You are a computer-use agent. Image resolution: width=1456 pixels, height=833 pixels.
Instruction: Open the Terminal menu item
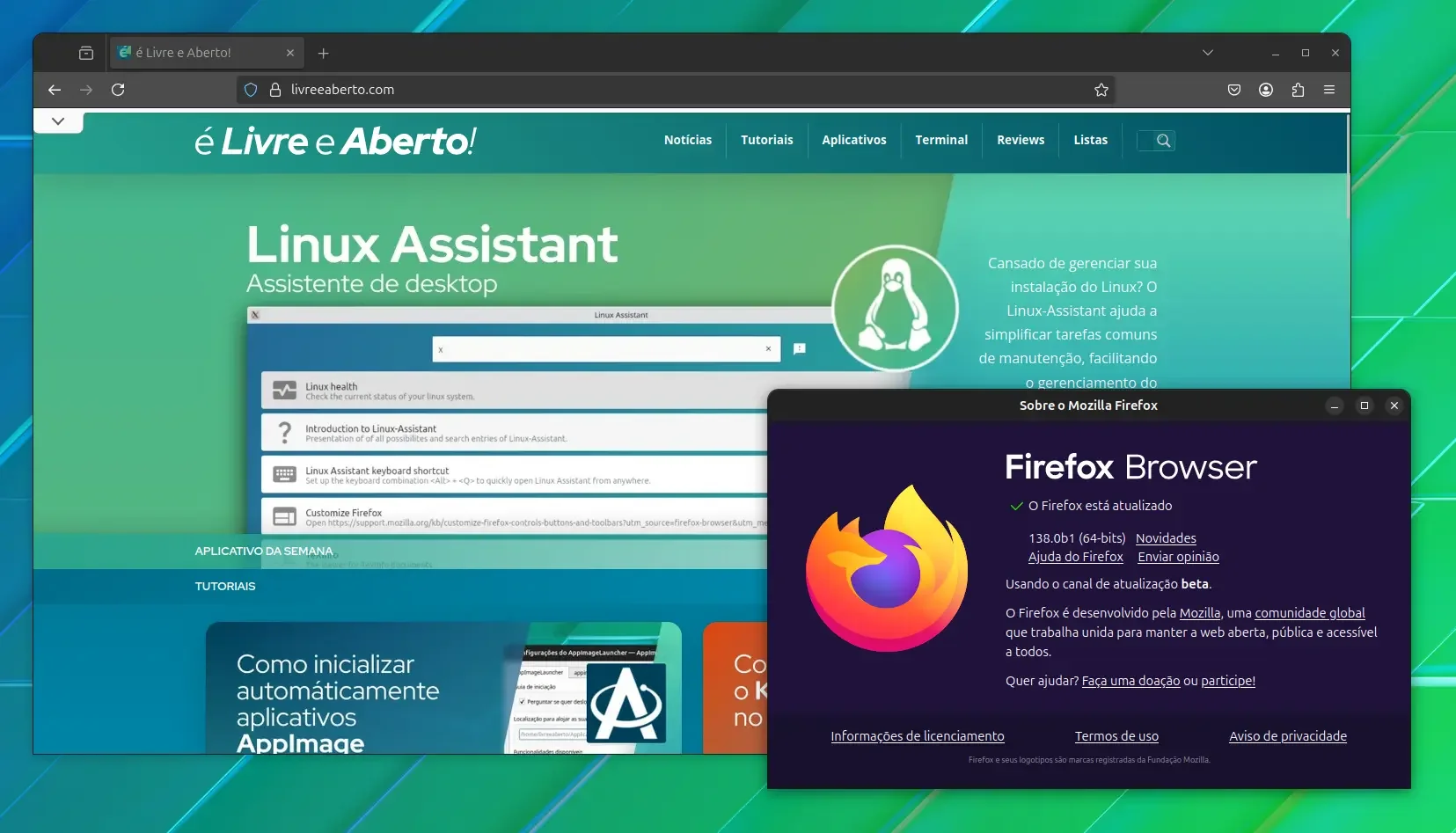point(941,140)
